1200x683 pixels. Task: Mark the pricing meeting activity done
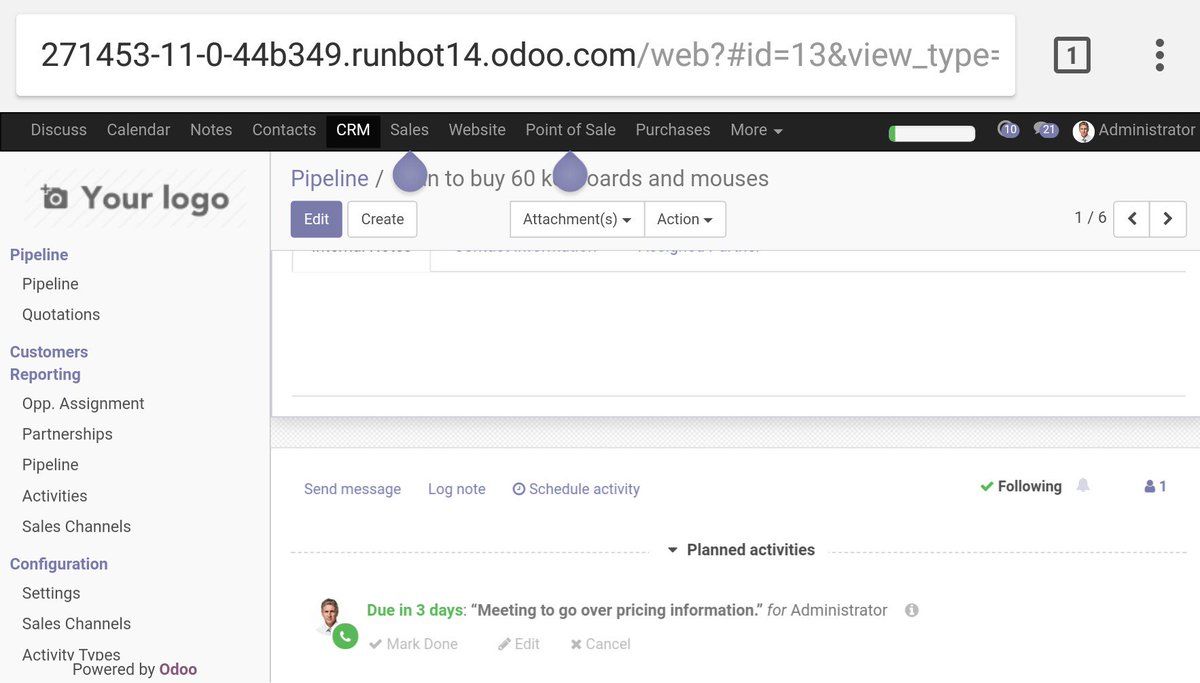[413, 644]
